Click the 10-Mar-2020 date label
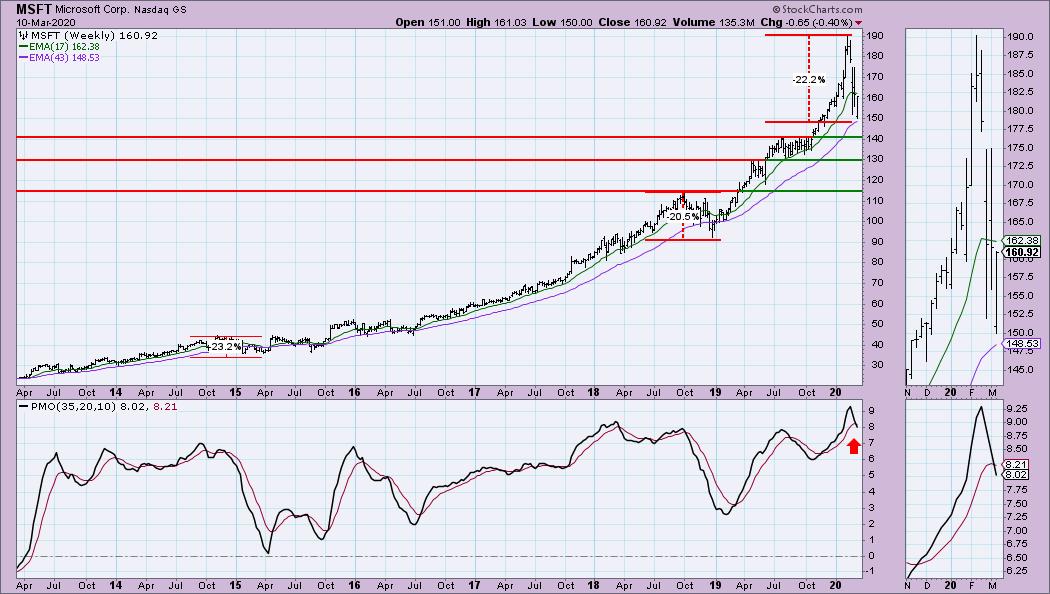Image resolution: width=1050 pixels, height=594 pixels. pyautogui.click(x=46, y=22)
